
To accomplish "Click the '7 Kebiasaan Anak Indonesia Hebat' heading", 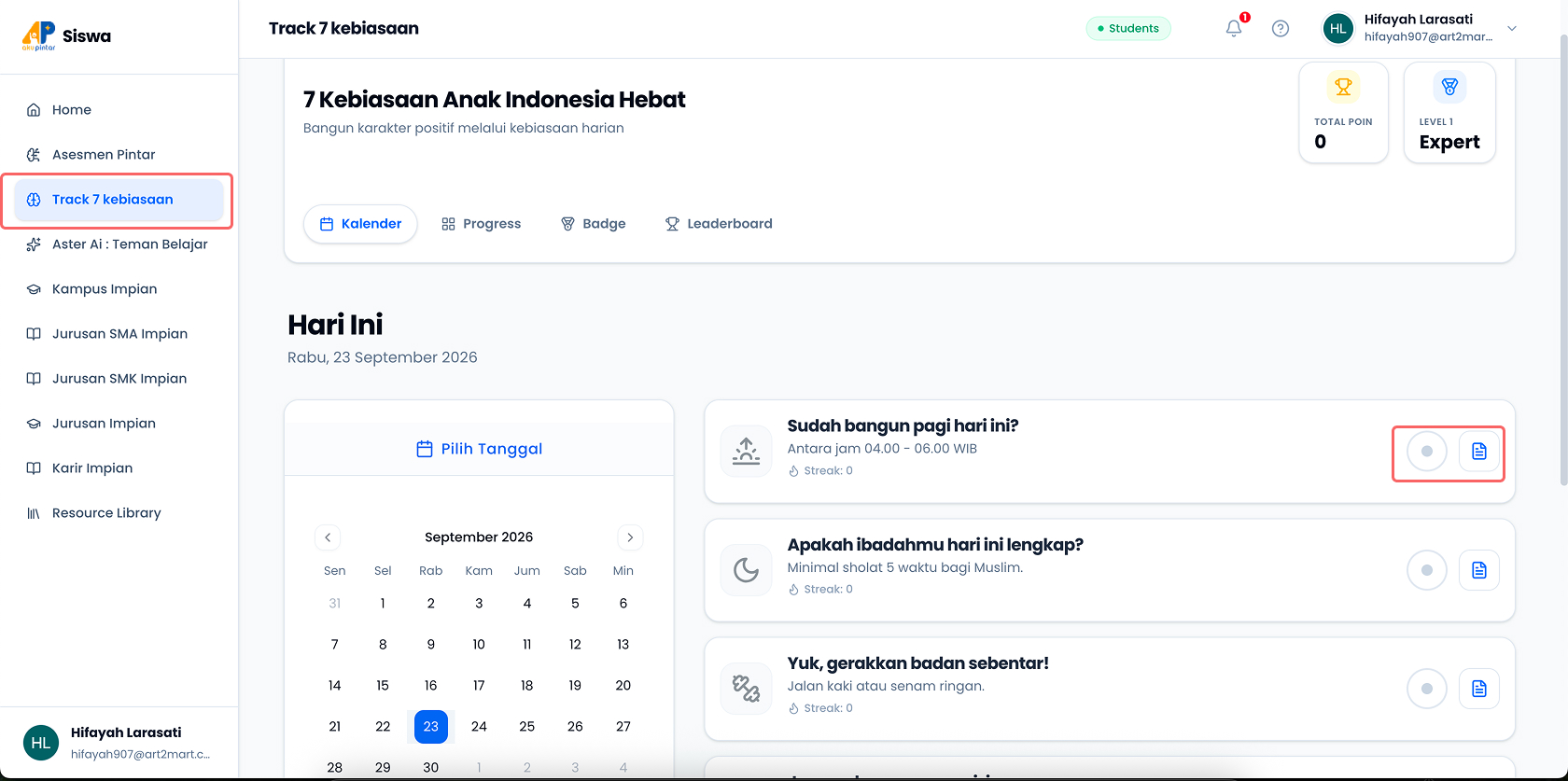I will 495,100.
